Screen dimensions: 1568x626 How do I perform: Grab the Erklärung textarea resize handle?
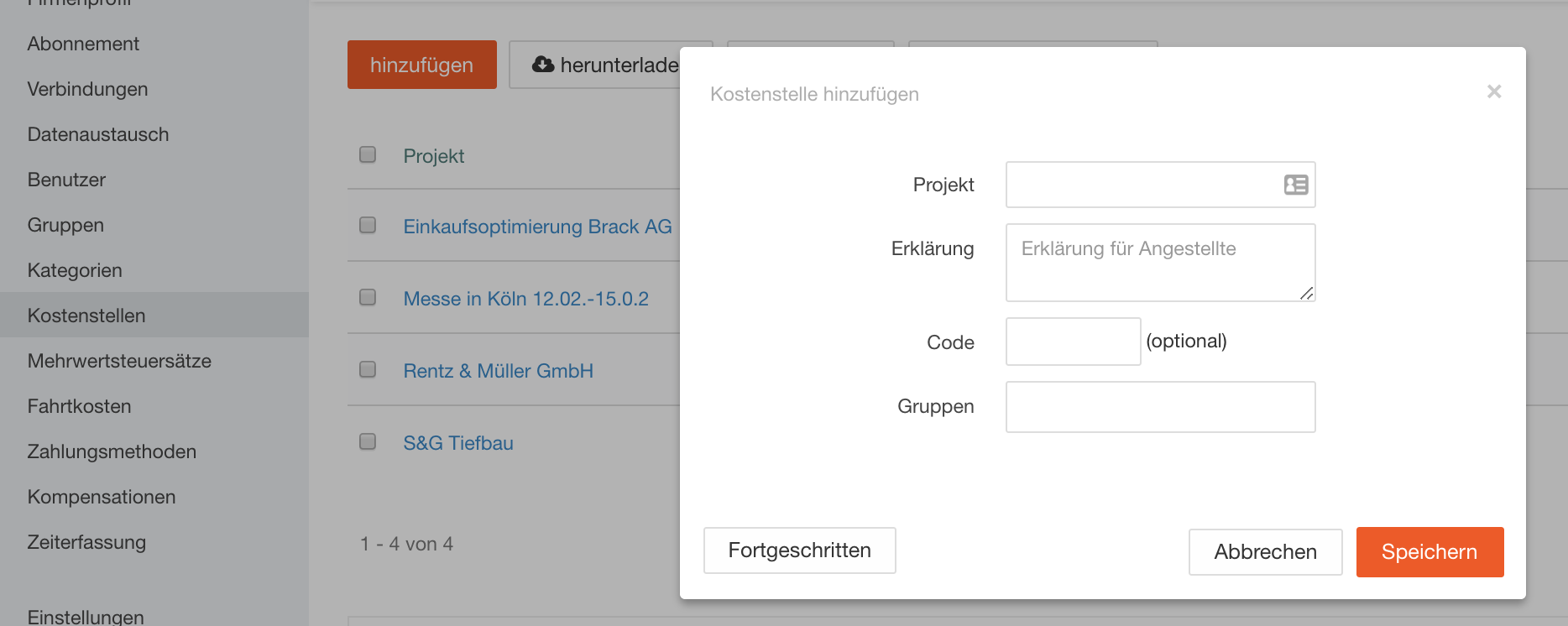pyautogui.click(x=1306, y=293)
